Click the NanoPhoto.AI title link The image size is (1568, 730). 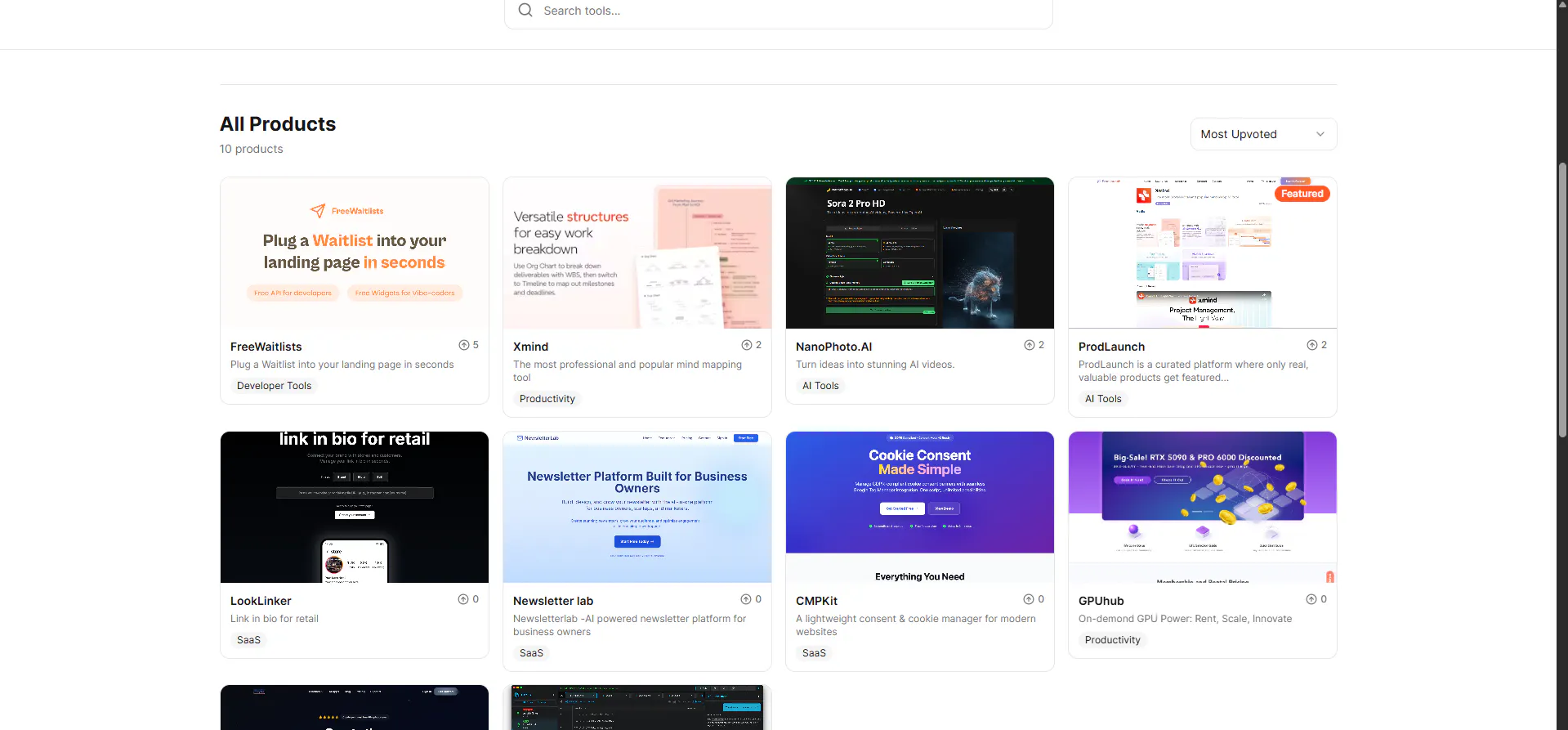pyautogui.click(x=834, y=347)
